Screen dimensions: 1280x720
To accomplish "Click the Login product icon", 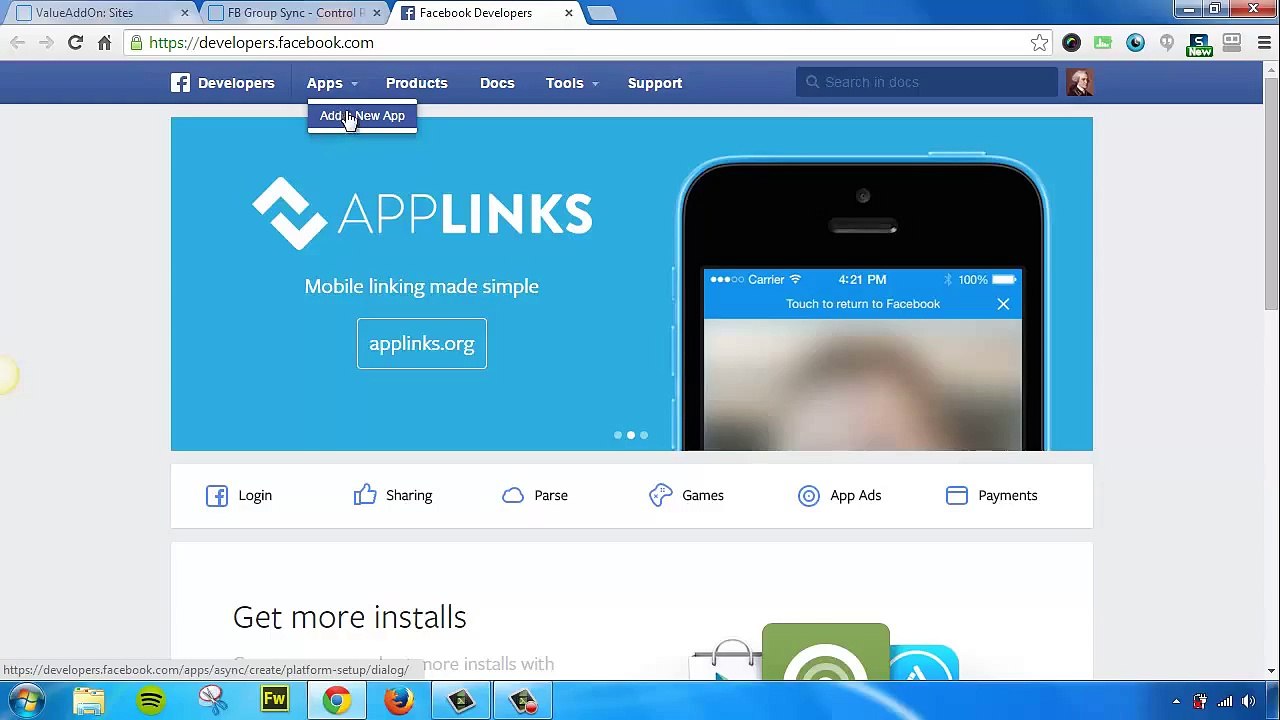I will coord(217,495).
